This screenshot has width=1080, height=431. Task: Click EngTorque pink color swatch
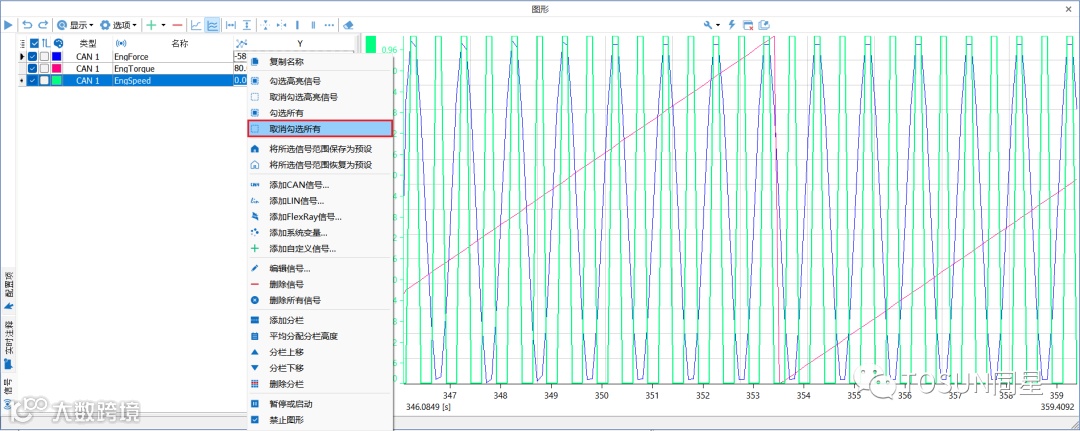57,69
